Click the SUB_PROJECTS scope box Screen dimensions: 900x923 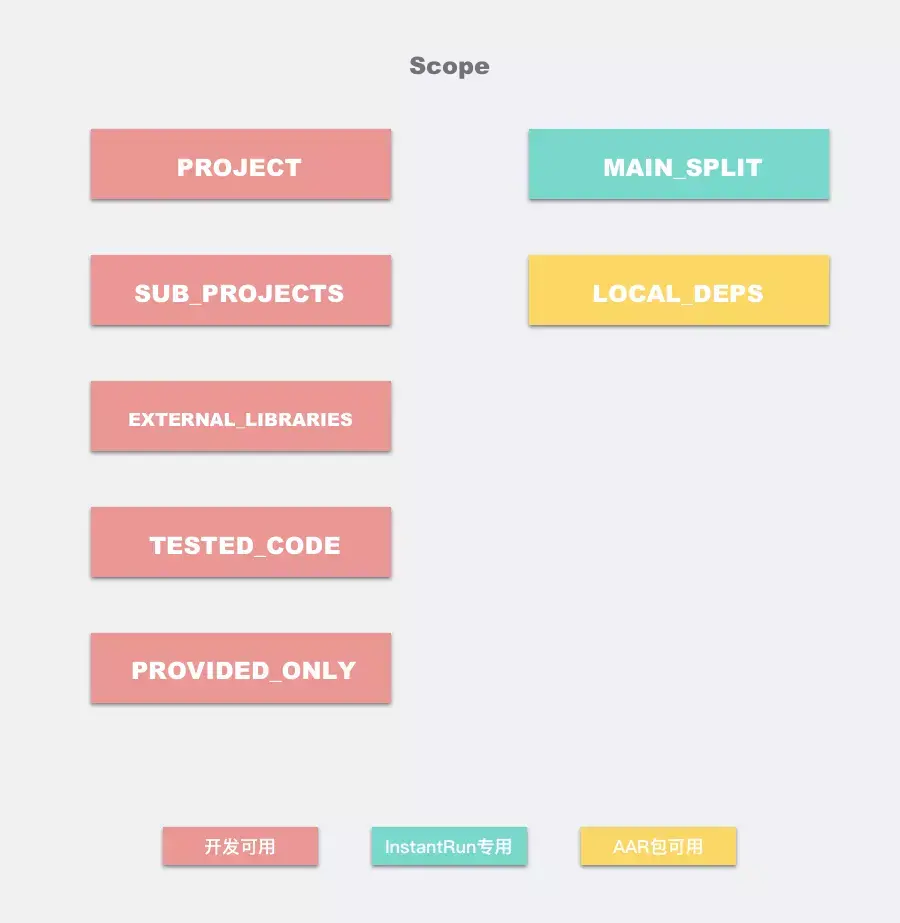241,290
